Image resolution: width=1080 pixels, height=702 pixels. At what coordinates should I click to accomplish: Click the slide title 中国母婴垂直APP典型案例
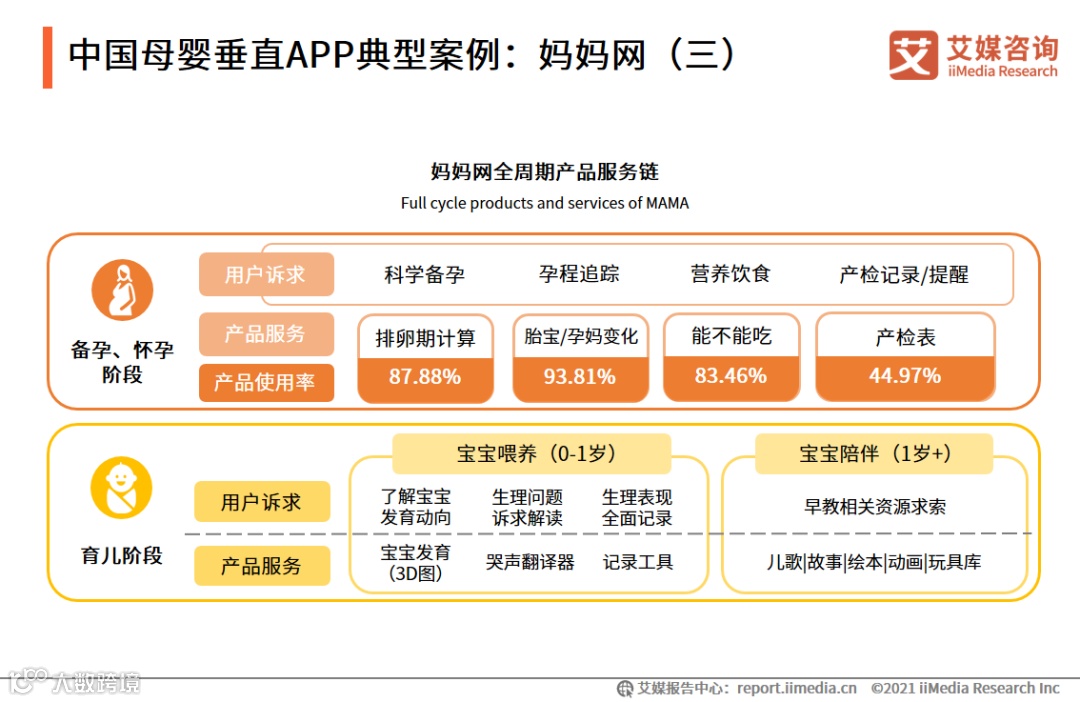[404, 55]
